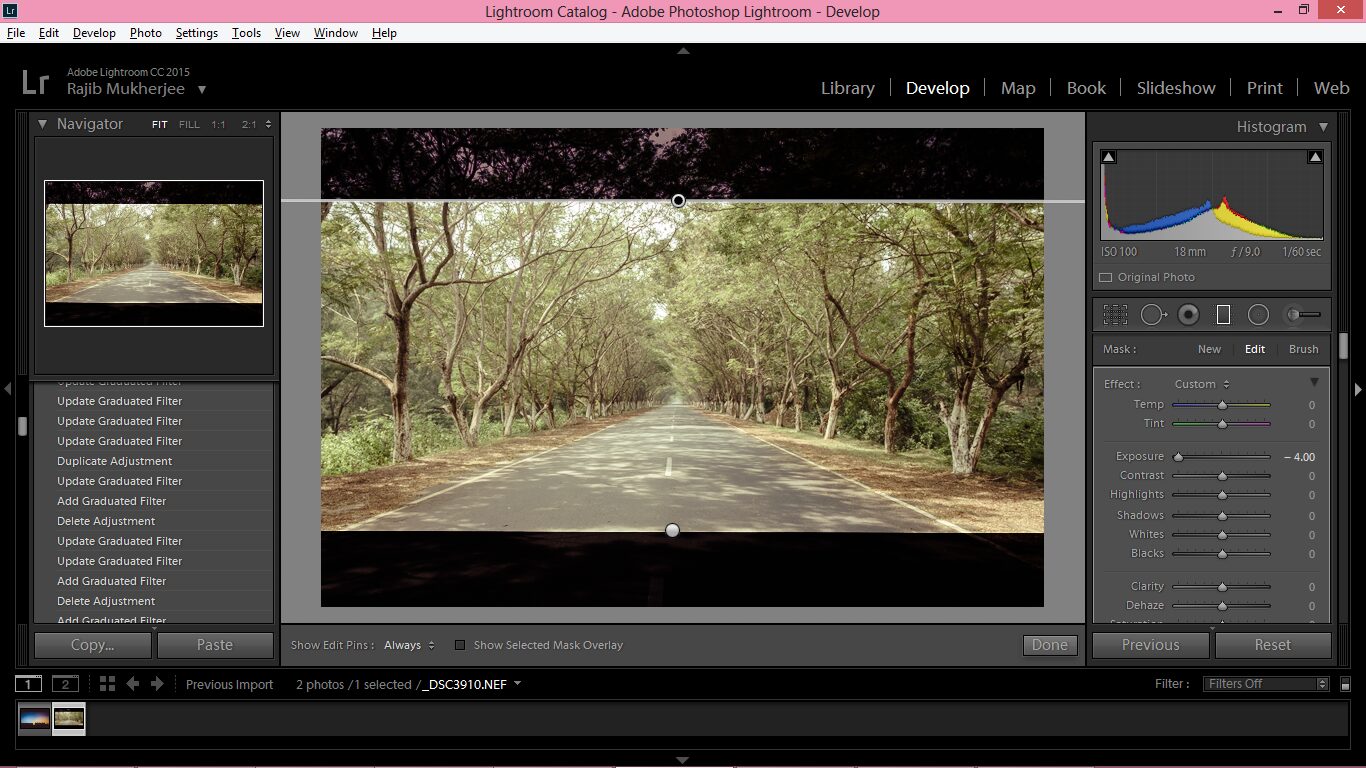This screenshot has height=768, width=1366.
Task: Open the Settings menu
Action: [196, 33]
